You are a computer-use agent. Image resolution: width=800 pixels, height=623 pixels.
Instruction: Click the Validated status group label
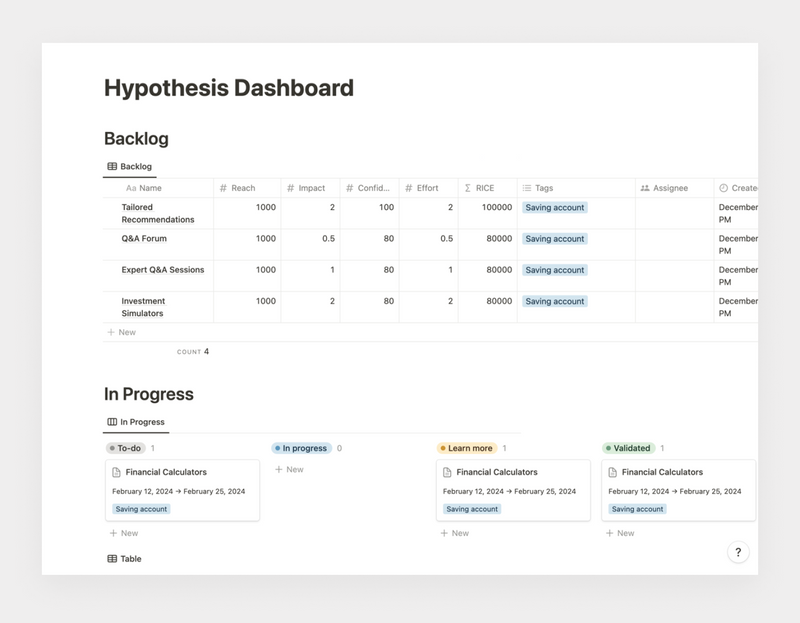click(629, 448)
